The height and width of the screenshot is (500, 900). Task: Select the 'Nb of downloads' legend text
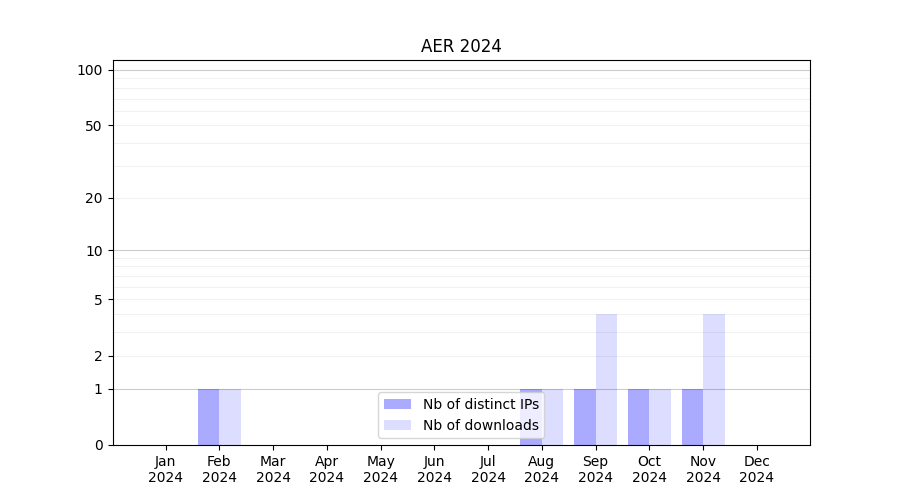(480, 425)
